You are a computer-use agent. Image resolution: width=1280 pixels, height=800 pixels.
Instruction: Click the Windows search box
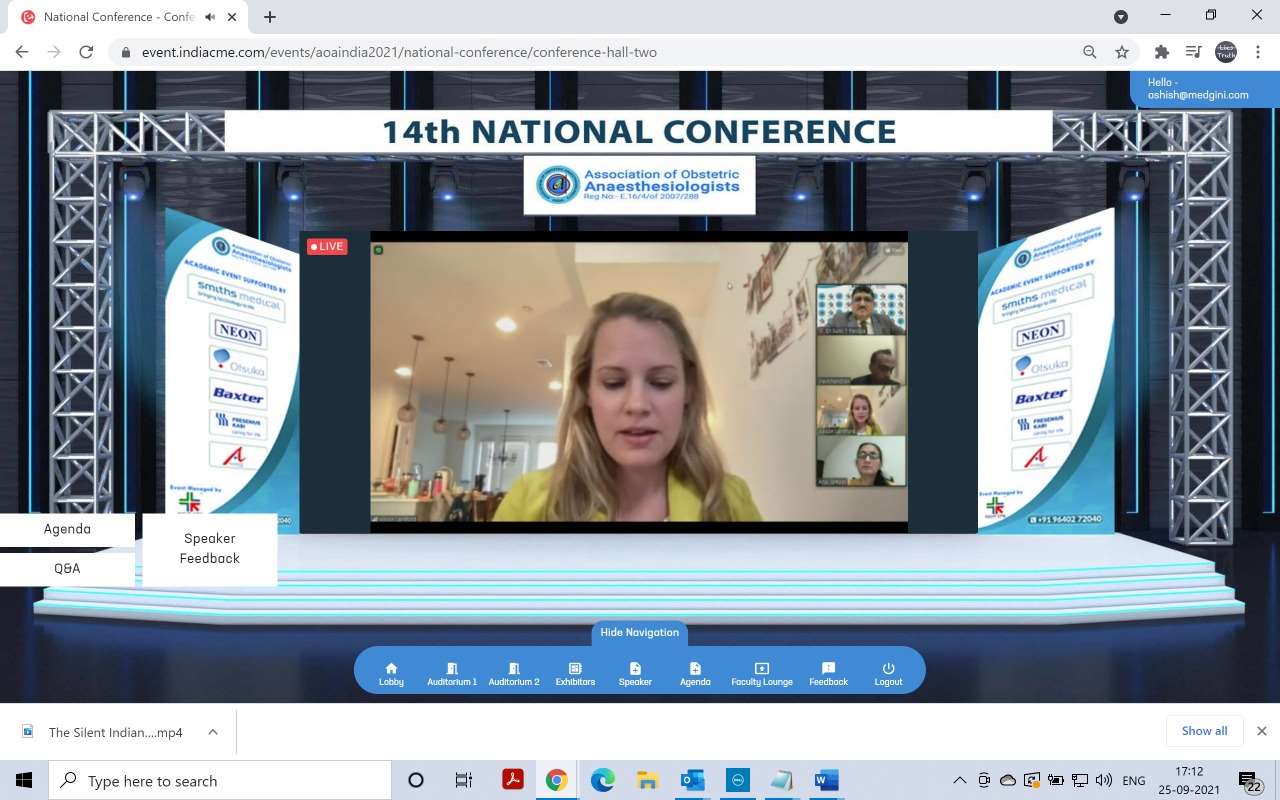click(x=220, y=780)
